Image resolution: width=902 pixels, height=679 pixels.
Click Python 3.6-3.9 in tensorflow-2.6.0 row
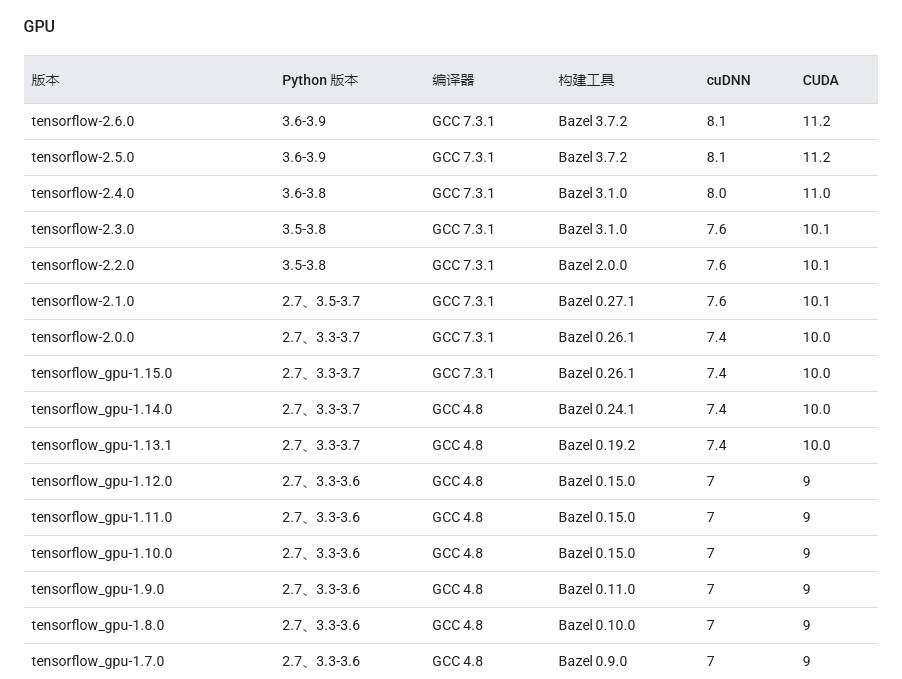coord(304,121)
